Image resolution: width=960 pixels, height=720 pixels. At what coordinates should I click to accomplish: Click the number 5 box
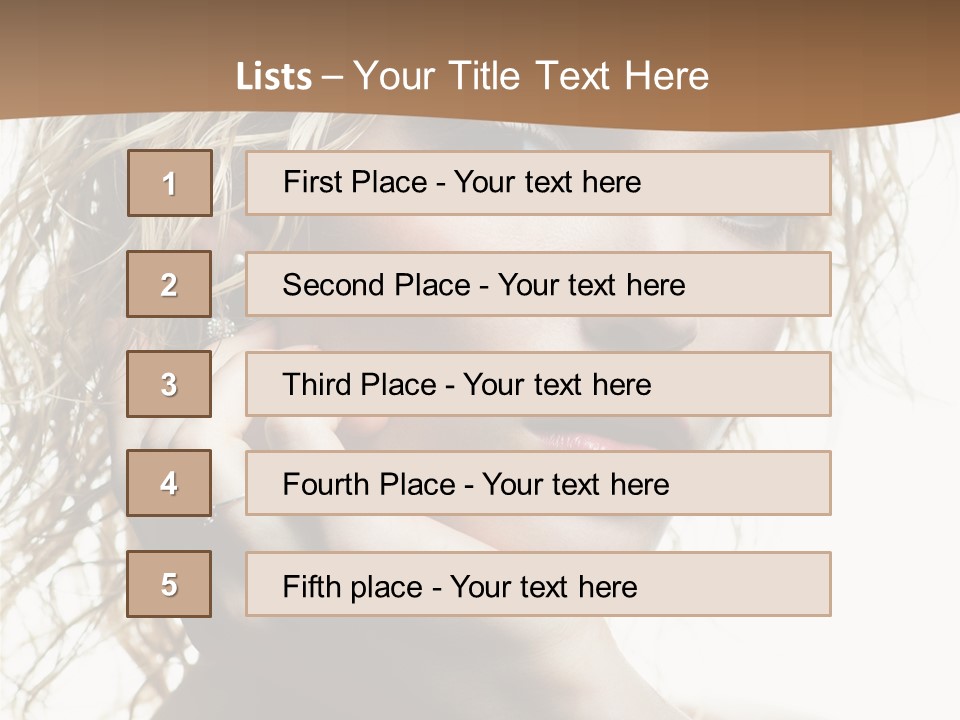[170, 585]
